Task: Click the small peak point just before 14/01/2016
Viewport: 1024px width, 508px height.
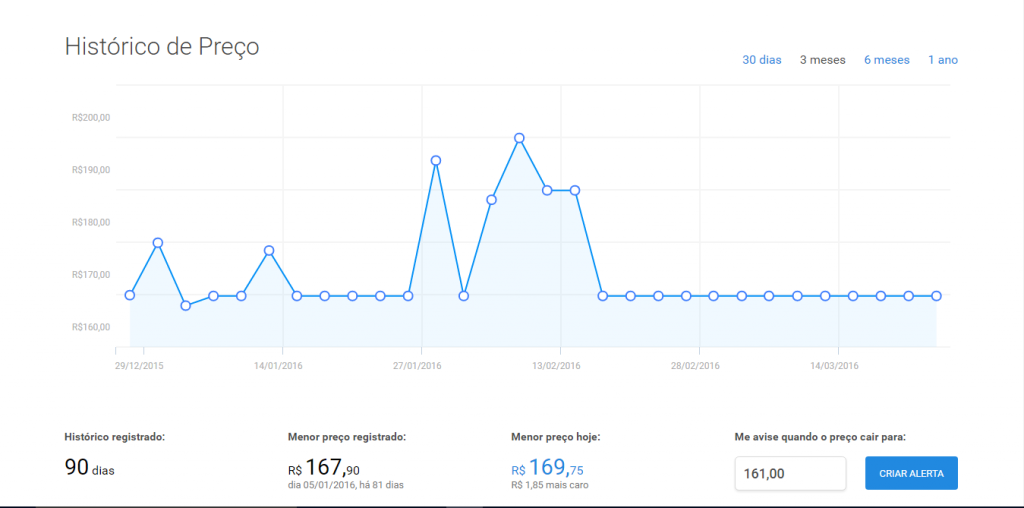Action: coord(269,250)
